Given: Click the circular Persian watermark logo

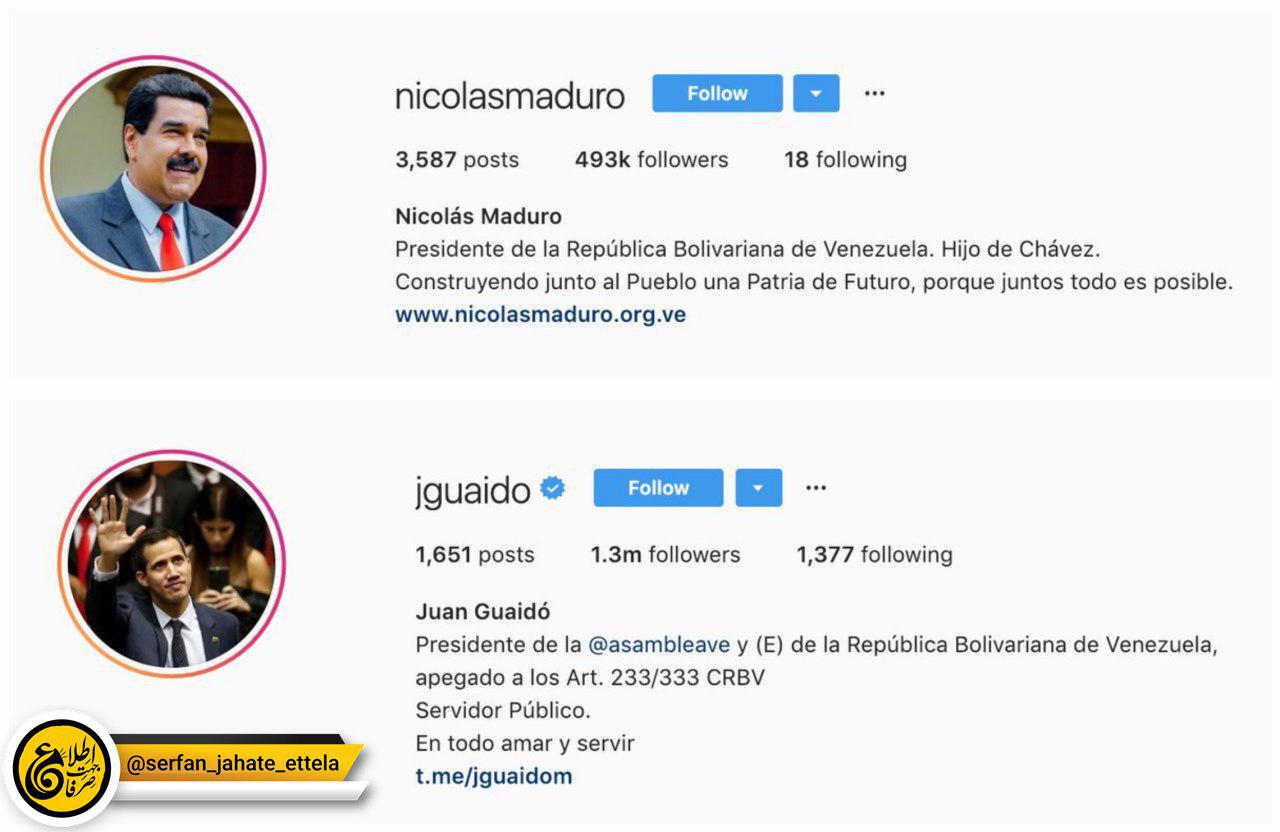Looking at the screenshot, I should coord(63,768).
